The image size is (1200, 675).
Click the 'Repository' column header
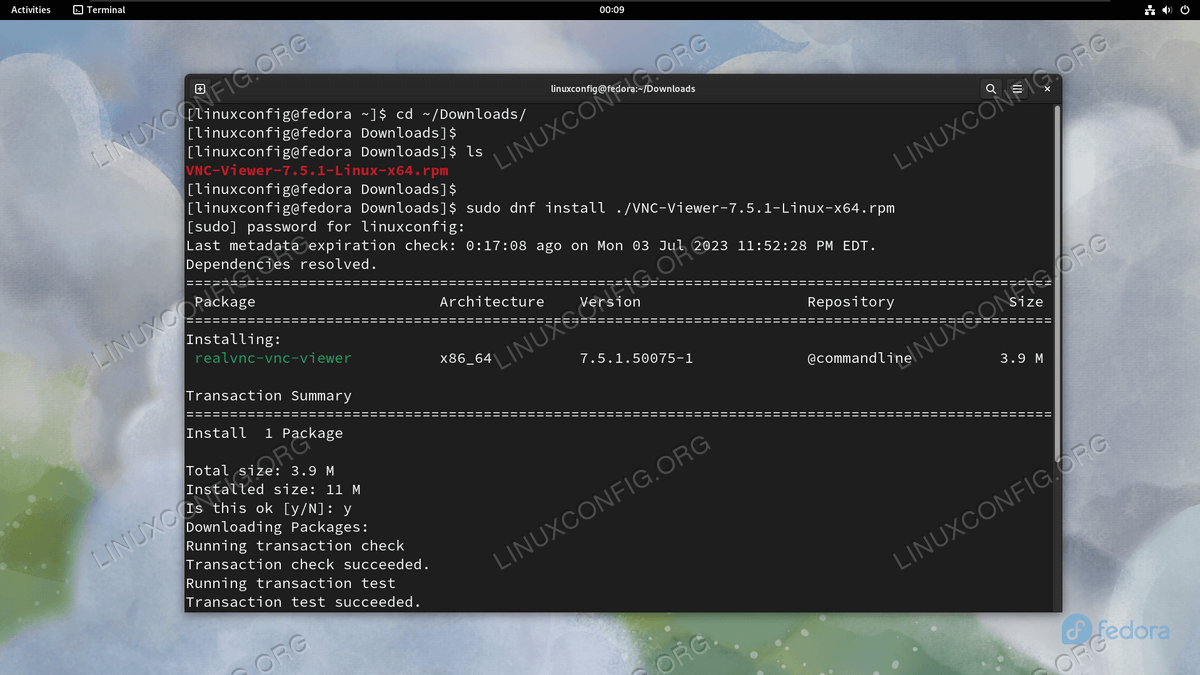point(851,302)
